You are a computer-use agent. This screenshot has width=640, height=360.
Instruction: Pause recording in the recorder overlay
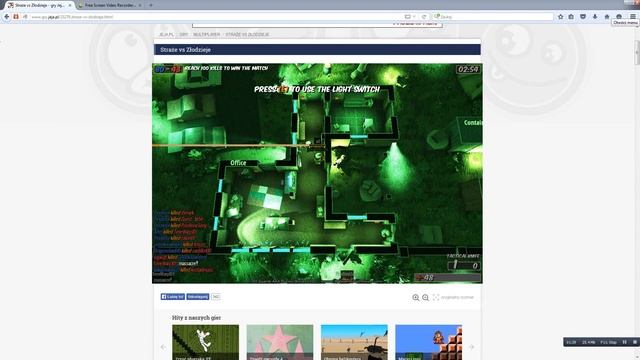click(x=624, y=342)
